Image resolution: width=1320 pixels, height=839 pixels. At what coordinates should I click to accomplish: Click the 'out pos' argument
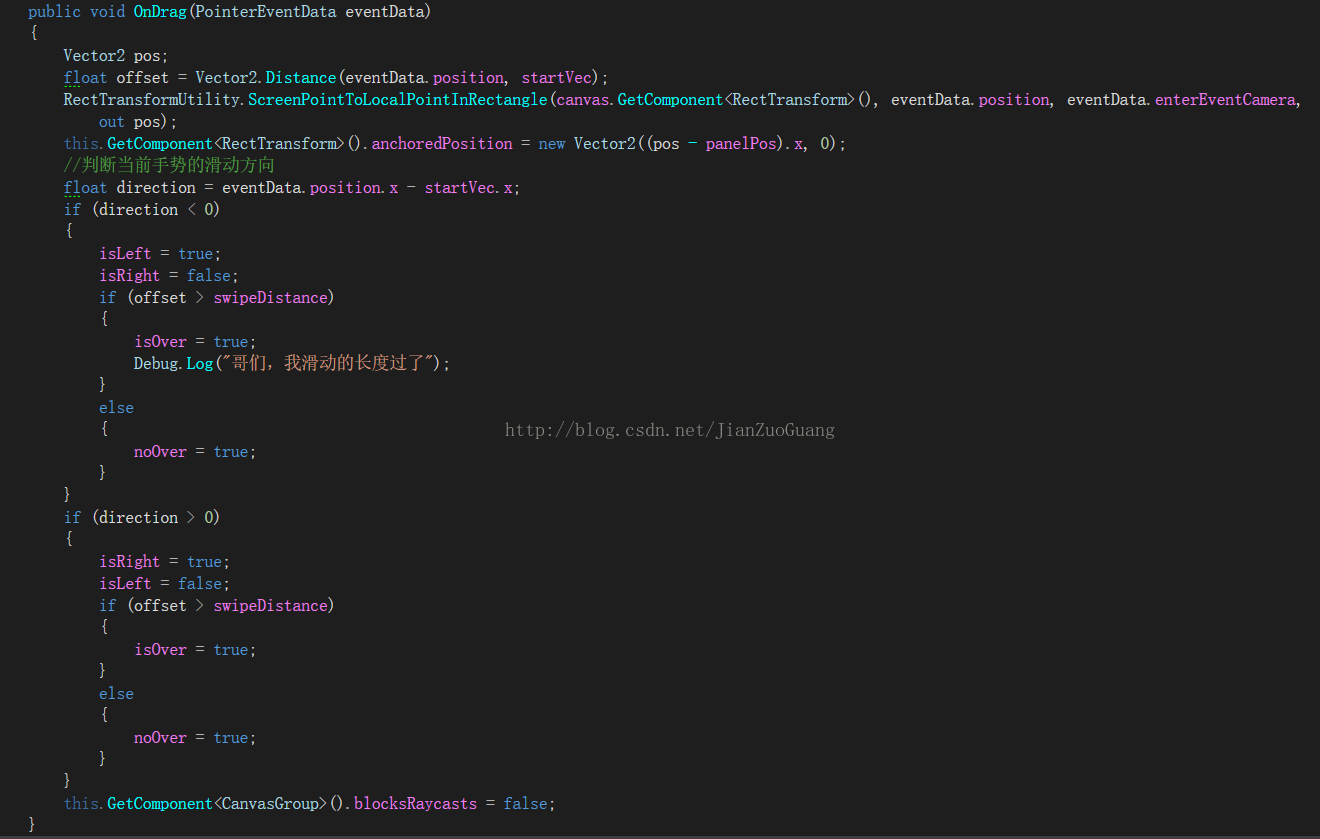coord(134,122)
